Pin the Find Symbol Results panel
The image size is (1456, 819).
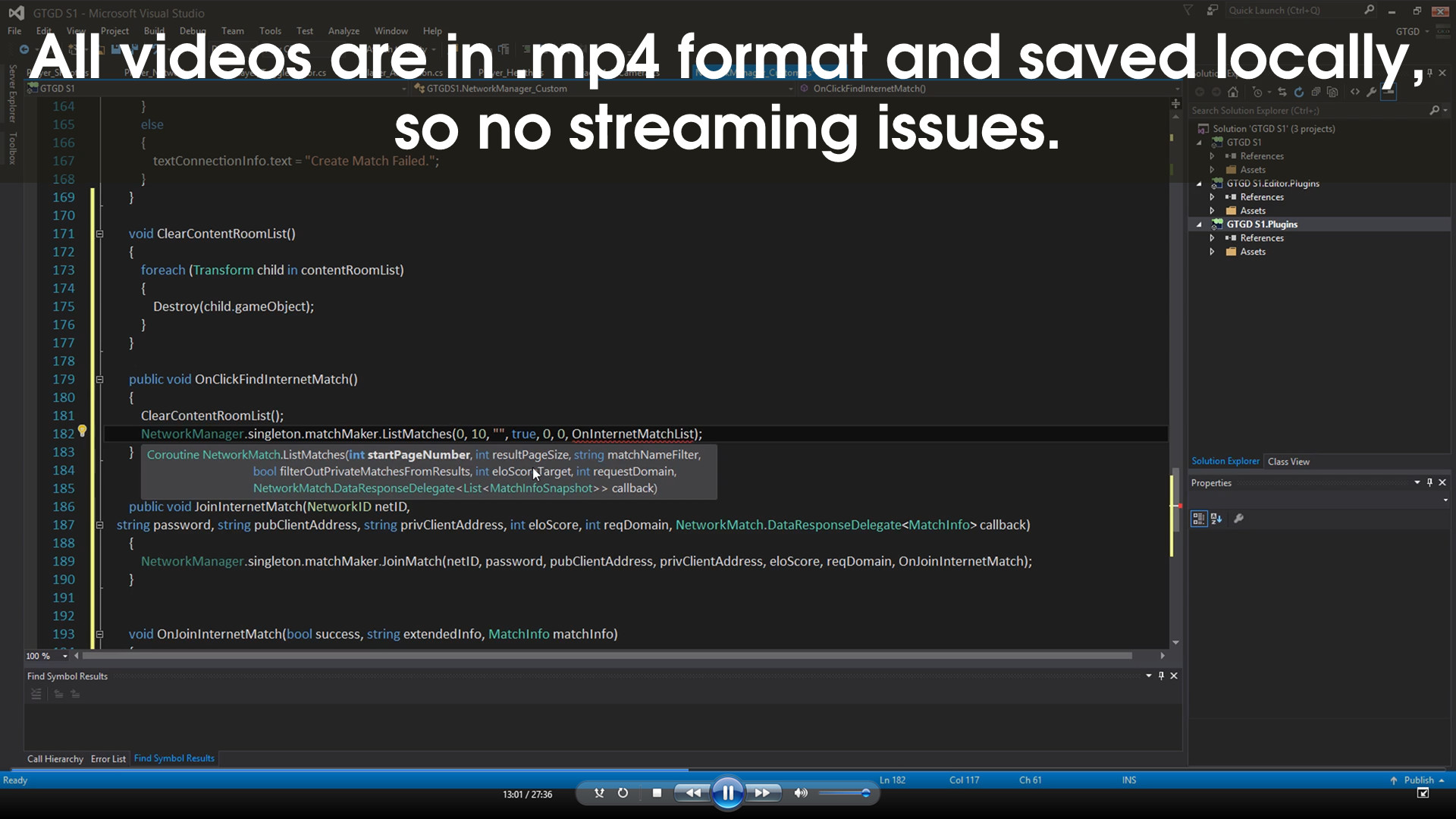point(1161,676)
